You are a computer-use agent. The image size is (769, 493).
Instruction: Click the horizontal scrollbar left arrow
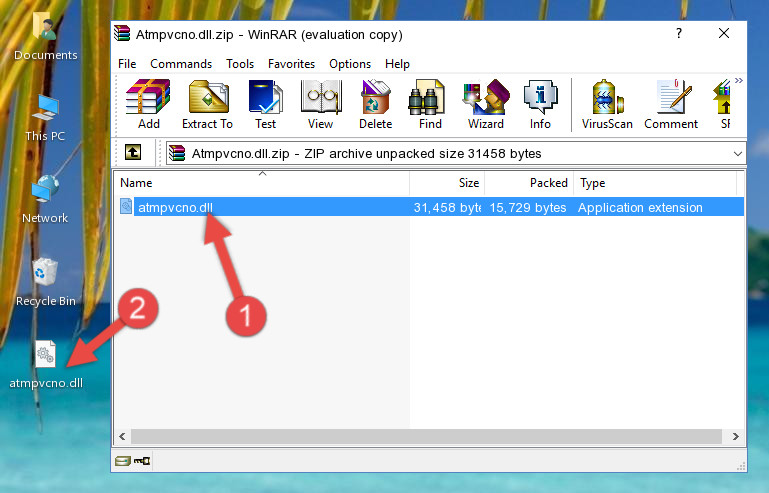[x=123, y=436]
